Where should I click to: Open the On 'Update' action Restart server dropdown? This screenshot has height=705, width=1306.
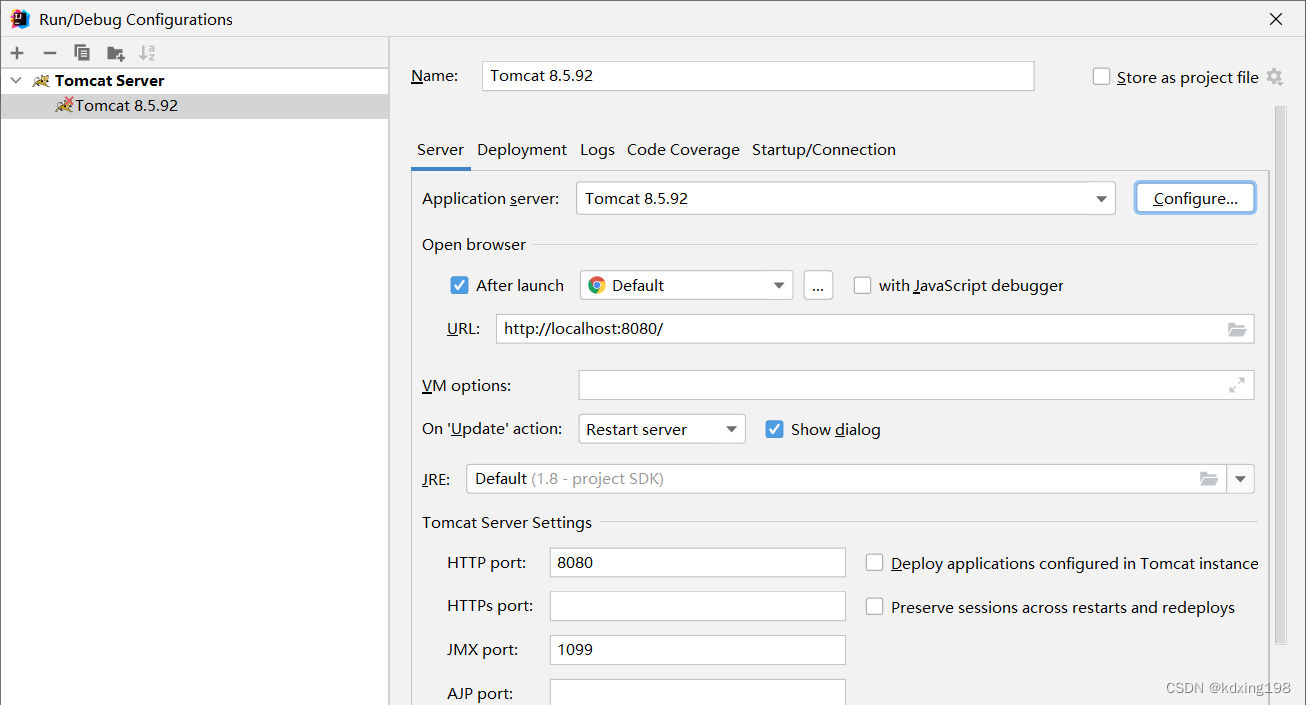tap(731, 429)
